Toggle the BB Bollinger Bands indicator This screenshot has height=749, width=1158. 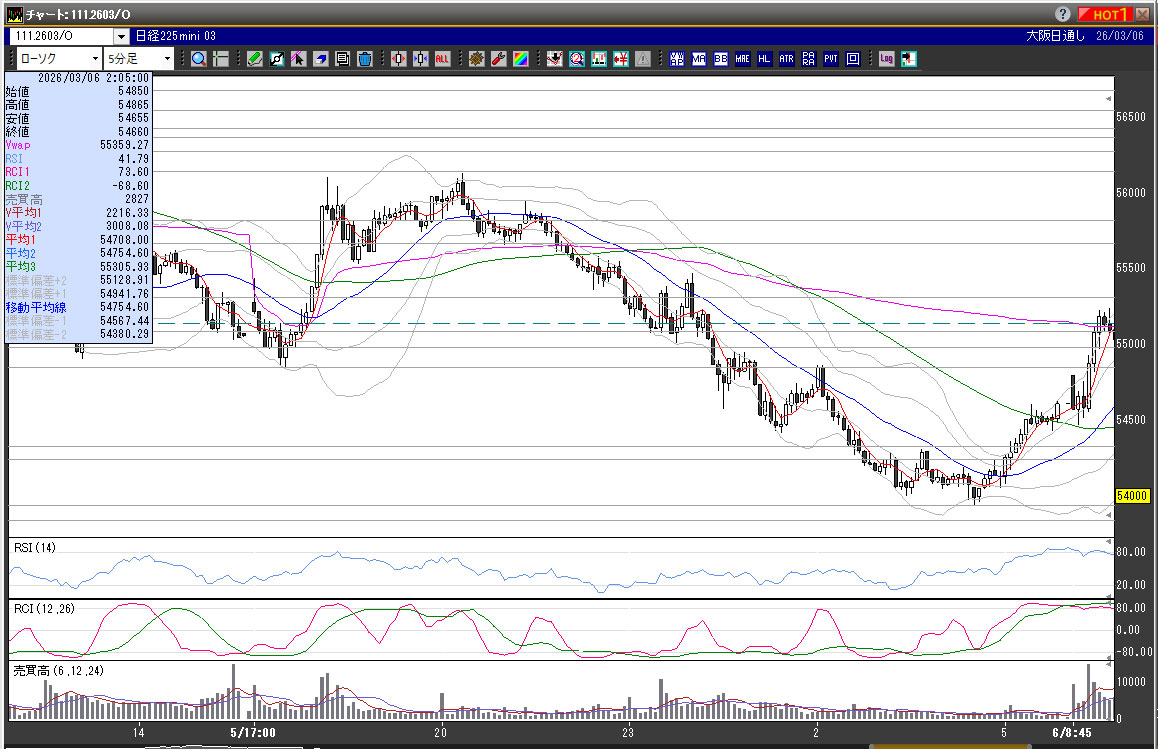coord(720,59)
